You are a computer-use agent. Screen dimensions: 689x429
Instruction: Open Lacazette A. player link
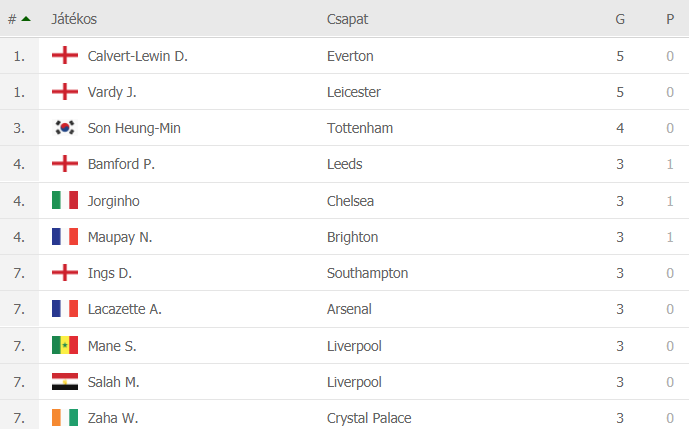(125, 309)
